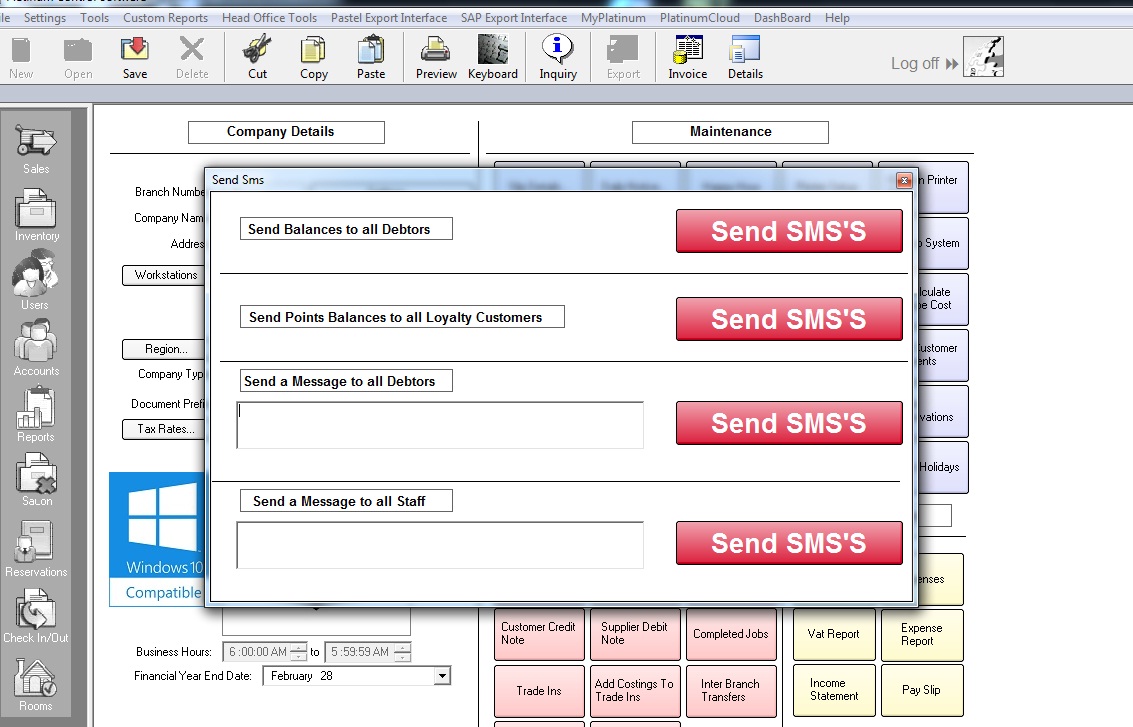Open the Settings menu
Screen dimensions: 1133x727
(x=45, y=17)
